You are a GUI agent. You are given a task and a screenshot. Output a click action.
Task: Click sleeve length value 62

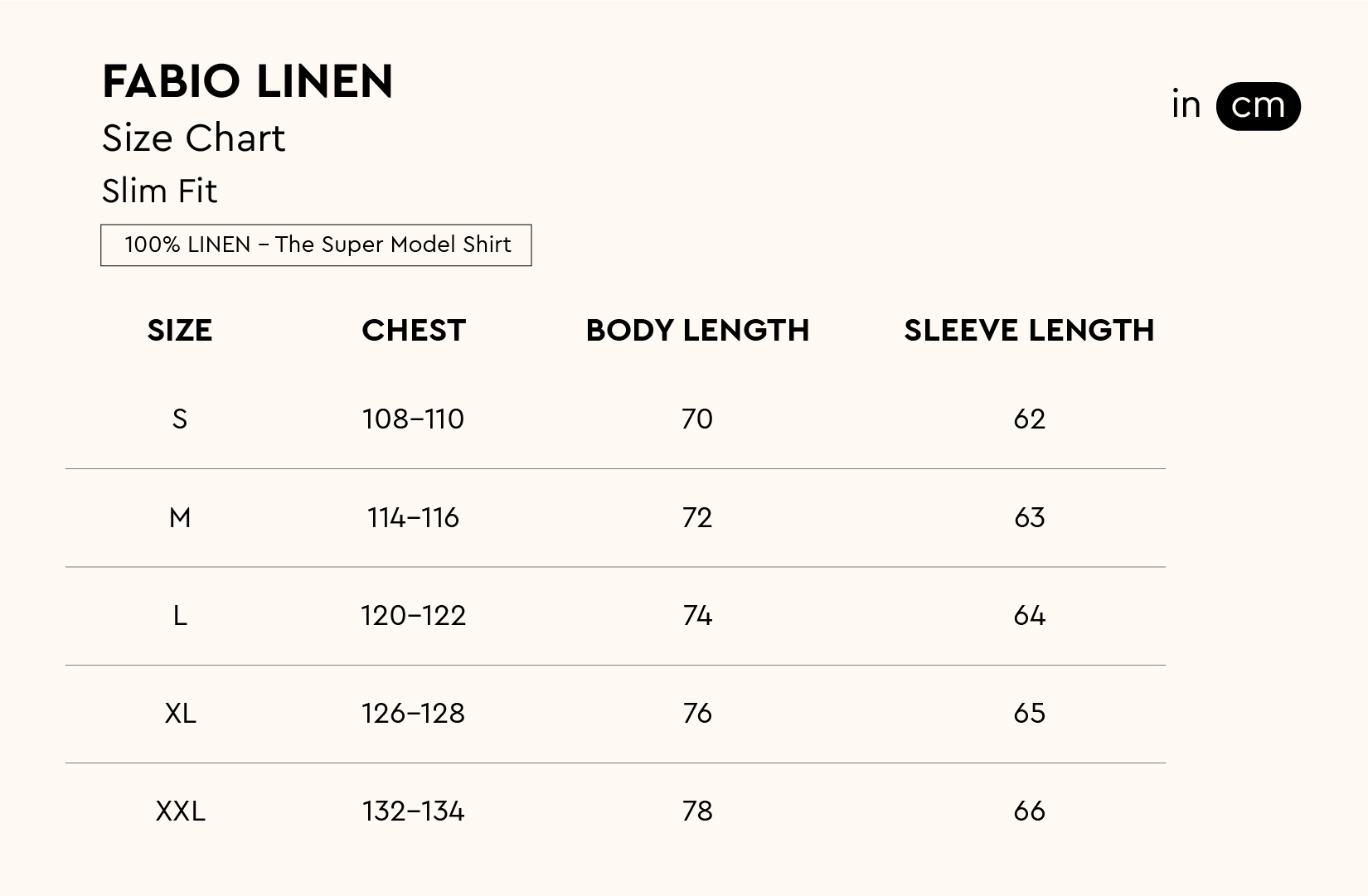(1029, 419)
